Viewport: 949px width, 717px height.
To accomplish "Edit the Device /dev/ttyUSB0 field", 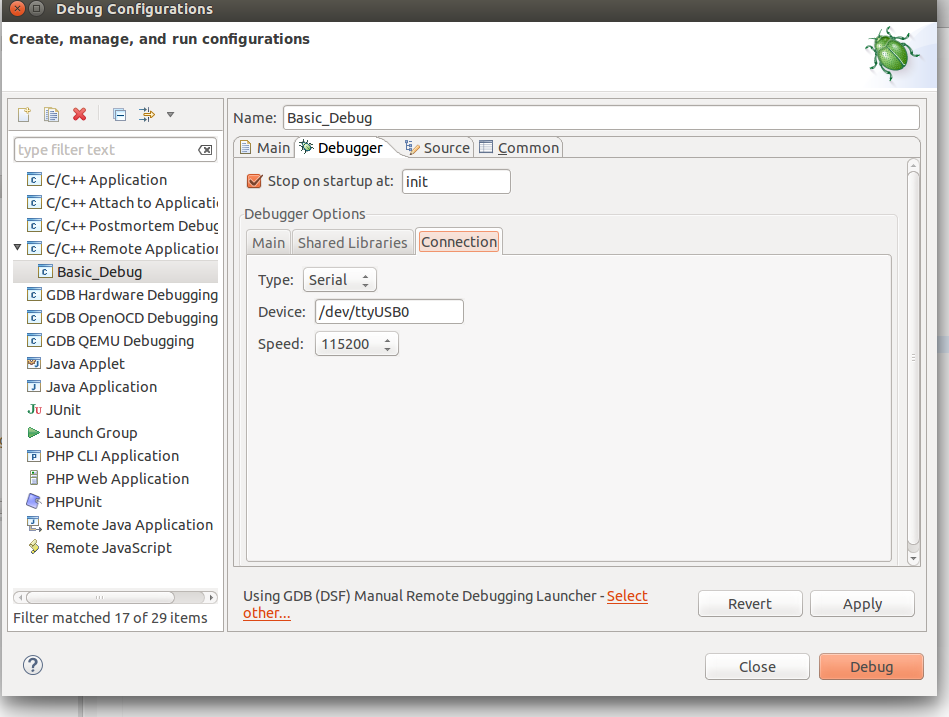I will [x=389, y=312].
